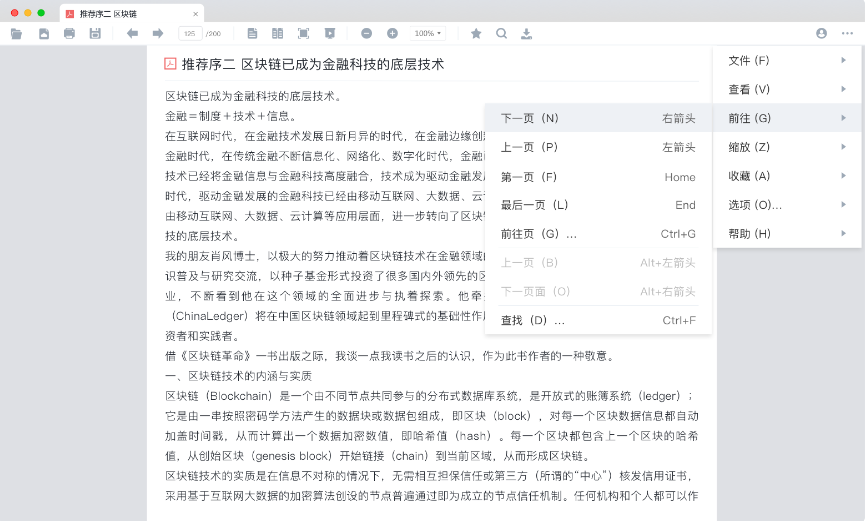Click the document title 推荐序二 区块链已成为金融科技的底层技术

313,65
